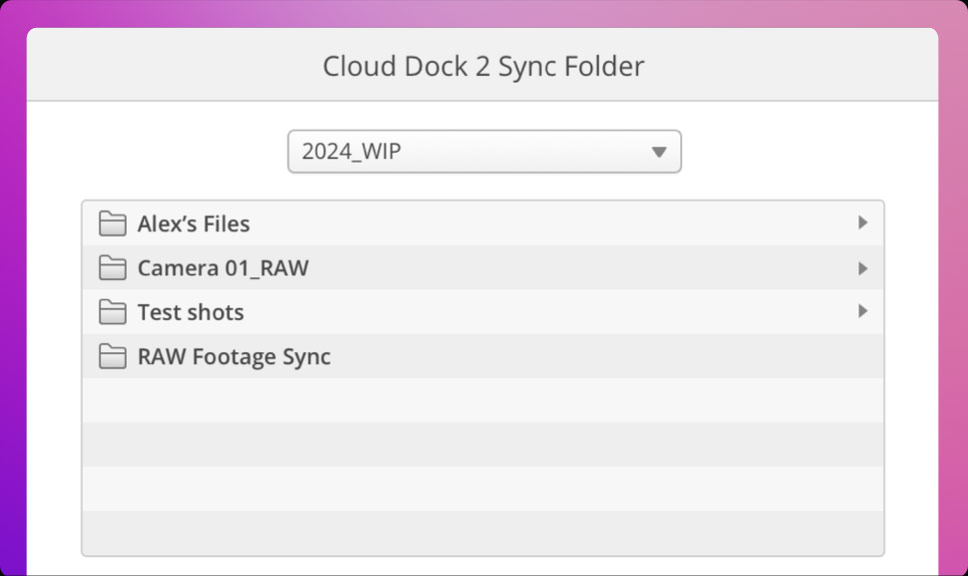Screen dimensions: 968x576
Task: Click the Cloud Dock 2 Sync Folder title
Action: click(483, 66)
